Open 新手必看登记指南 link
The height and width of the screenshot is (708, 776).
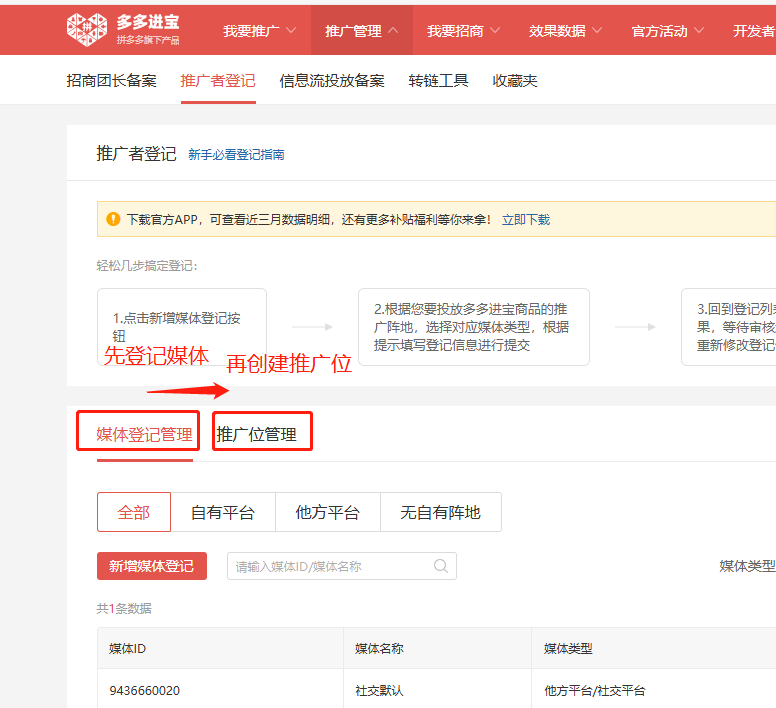click(236, 155)
